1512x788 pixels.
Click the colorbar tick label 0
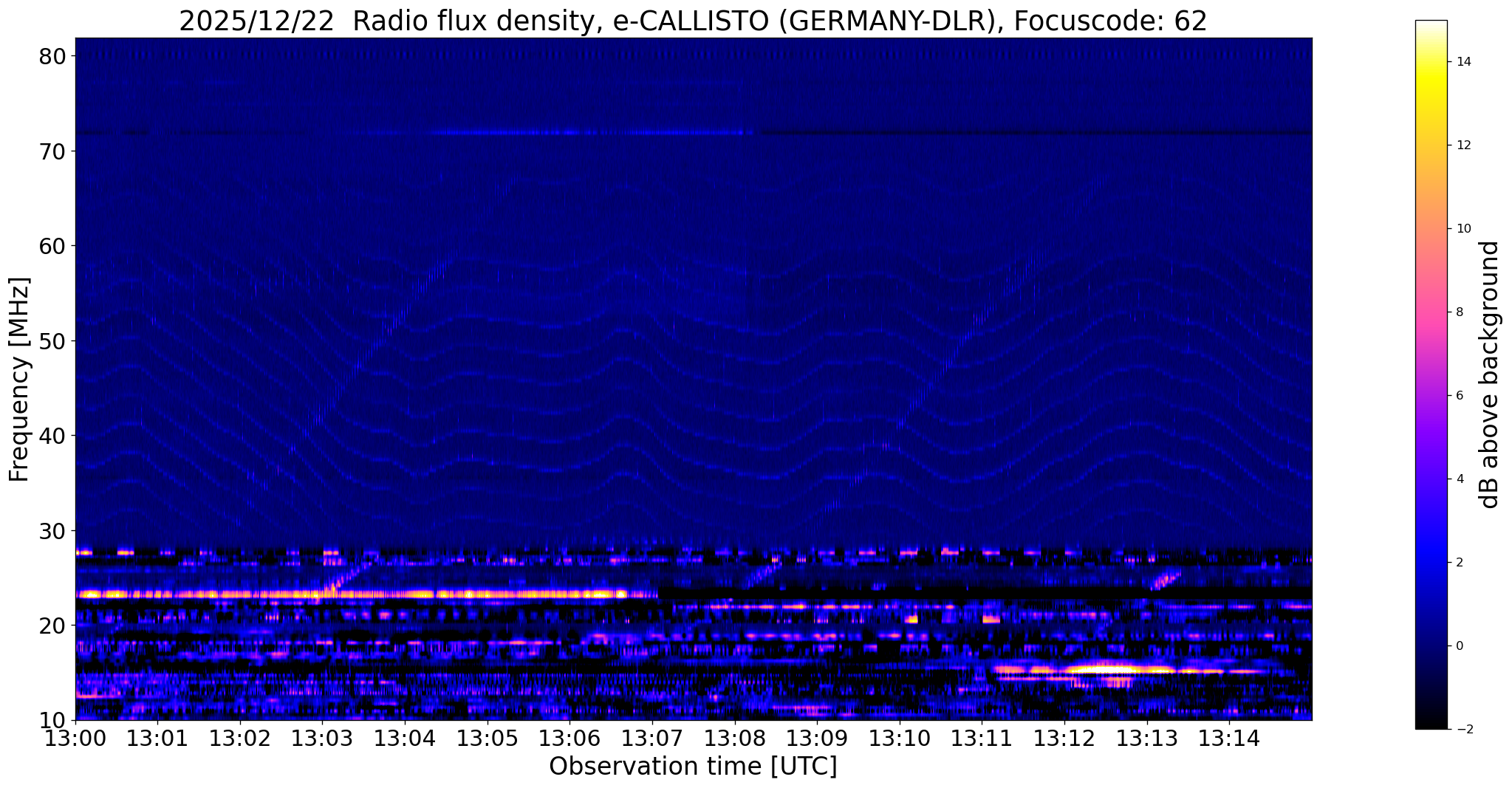click(x=1458, y=646)
